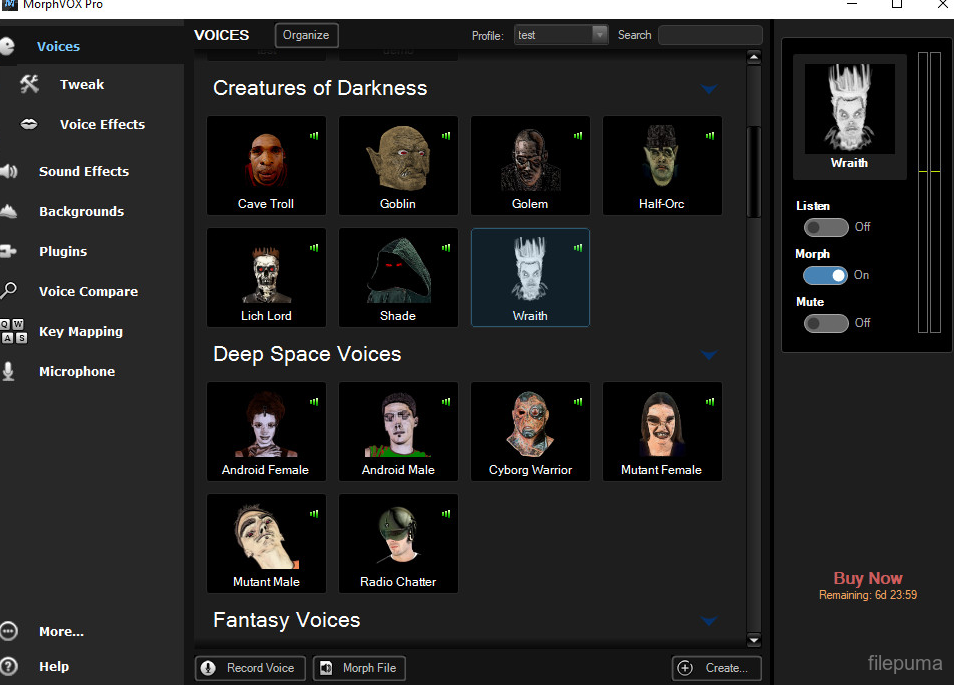Open the Profile dropdown
Screen dimensions: 954x685
point(600,35)
